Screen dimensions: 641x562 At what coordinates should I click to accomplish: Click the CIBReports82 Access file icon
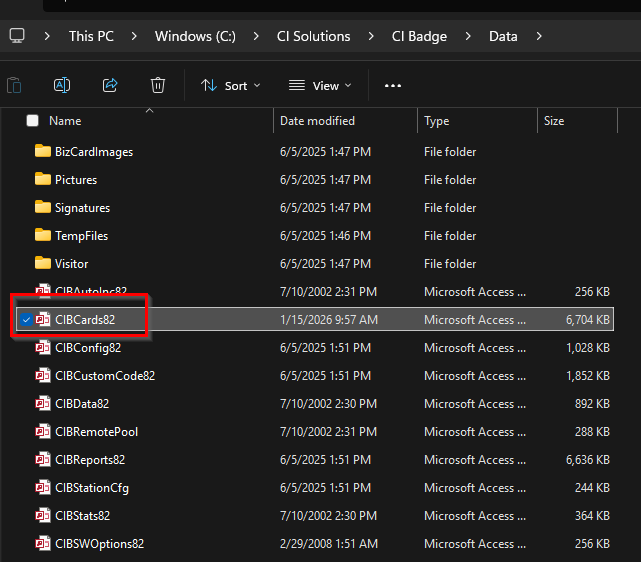pos(43,459)
